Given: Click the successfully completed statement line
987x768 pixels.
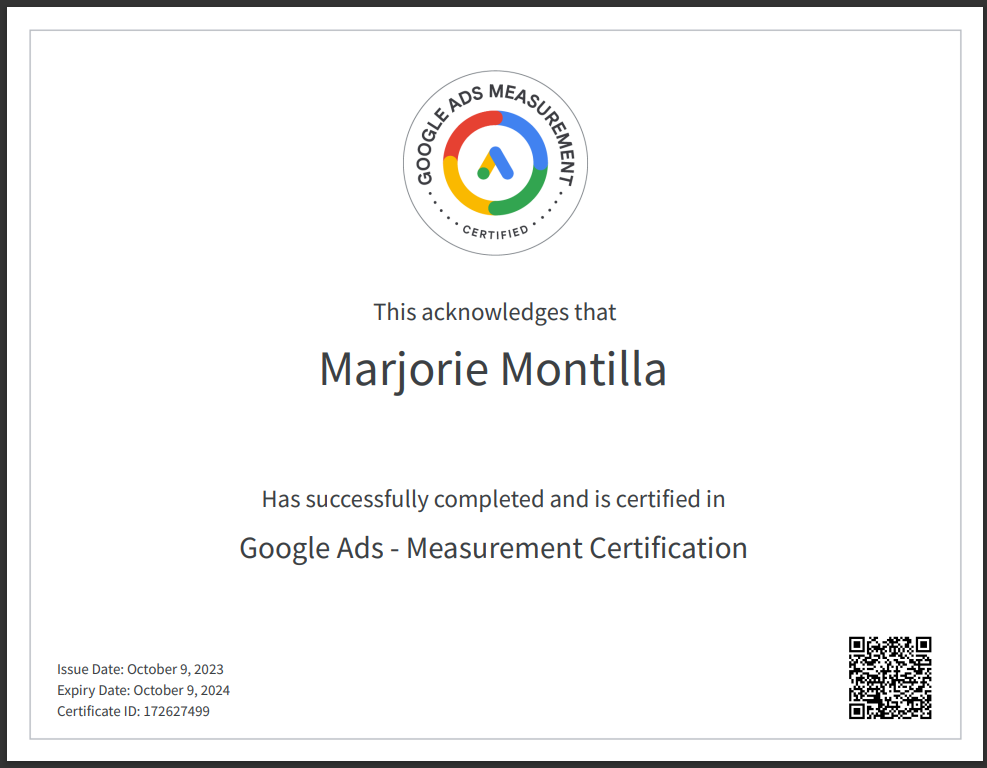Looking at the screenshot, I should tap(493, 499).
